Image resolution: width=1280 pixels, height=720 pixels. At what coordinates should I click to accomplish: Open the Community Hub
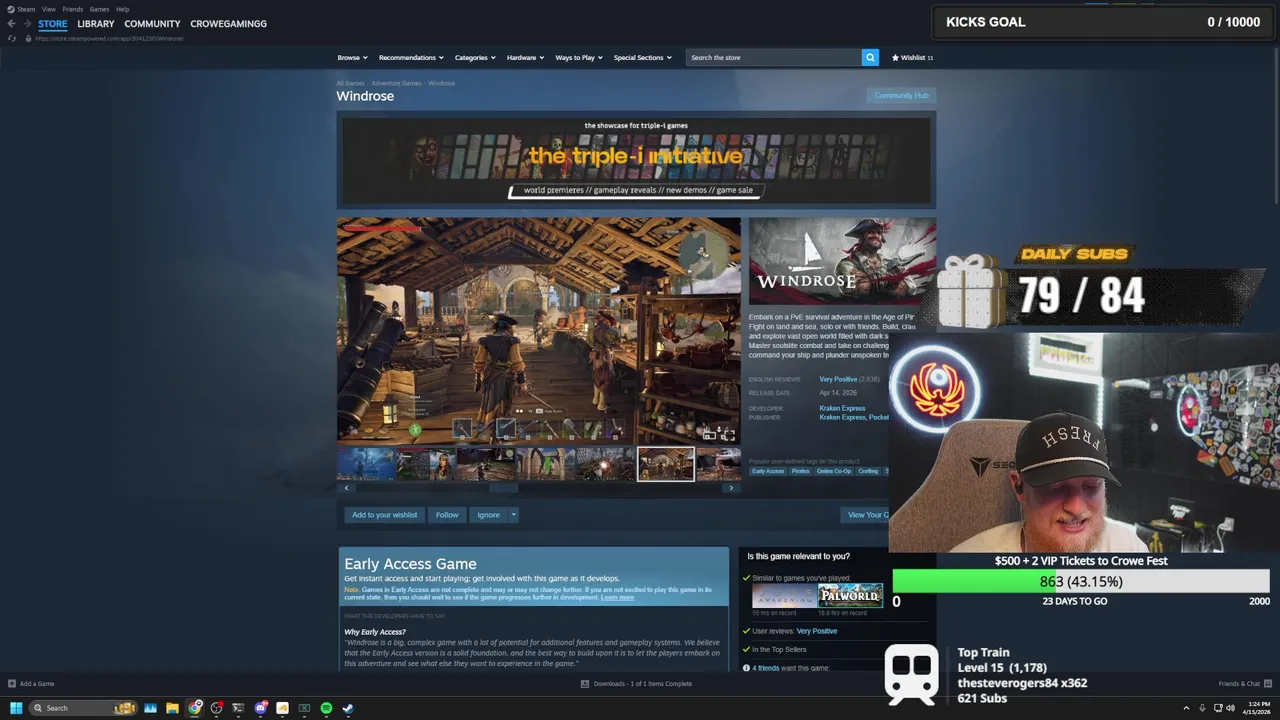(x=901, y=96)
